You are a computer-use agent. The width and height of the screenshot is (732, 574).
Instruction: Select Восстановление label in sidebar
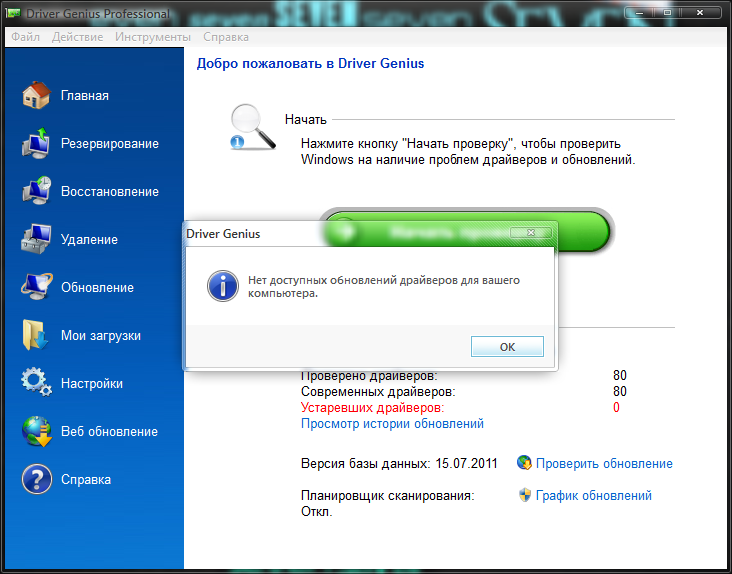pyautogui.click(x=110, y=192)
